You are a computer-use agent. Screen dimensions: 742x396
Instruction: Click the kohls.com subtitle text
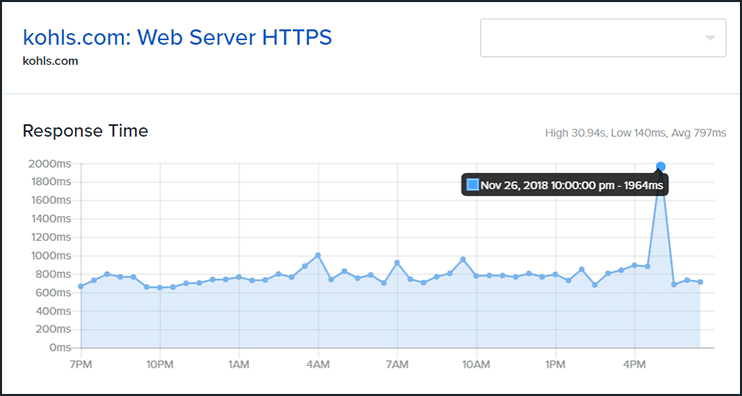[x=50, y=61]
